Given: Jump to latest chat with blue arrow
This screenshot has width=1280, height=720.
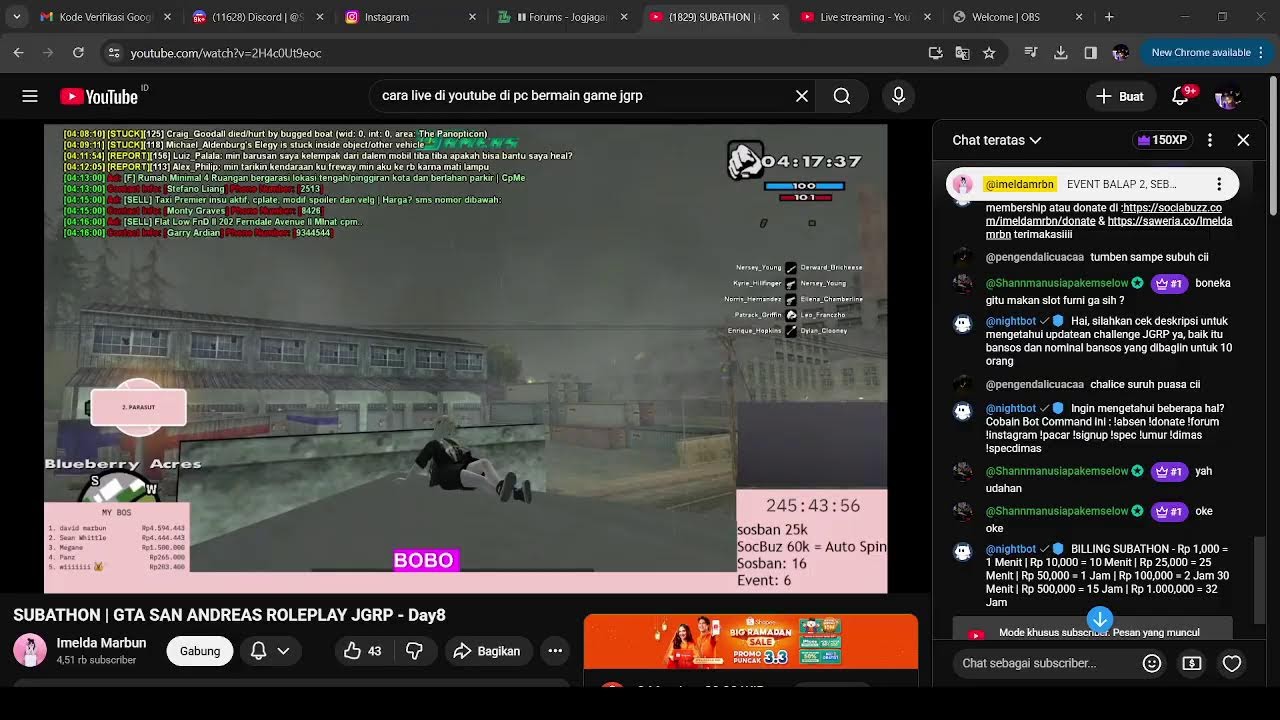Looking at the screenshot, I should pyautogui.click(x=1099, y=620).
